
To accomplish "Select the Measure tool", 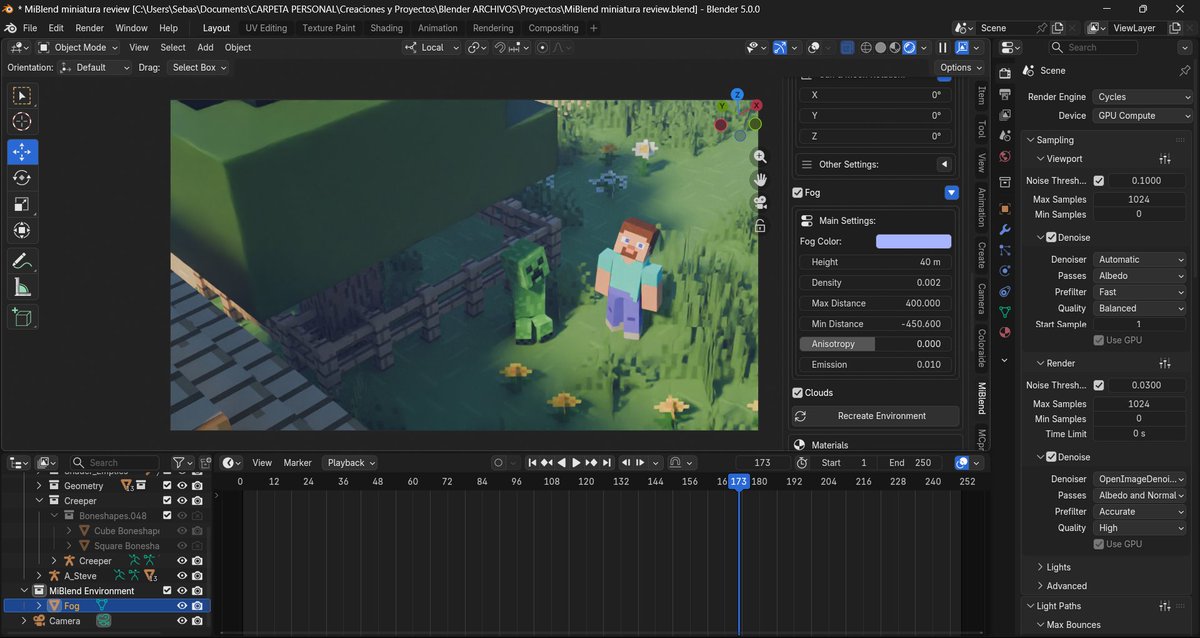I will coord(22,288).
